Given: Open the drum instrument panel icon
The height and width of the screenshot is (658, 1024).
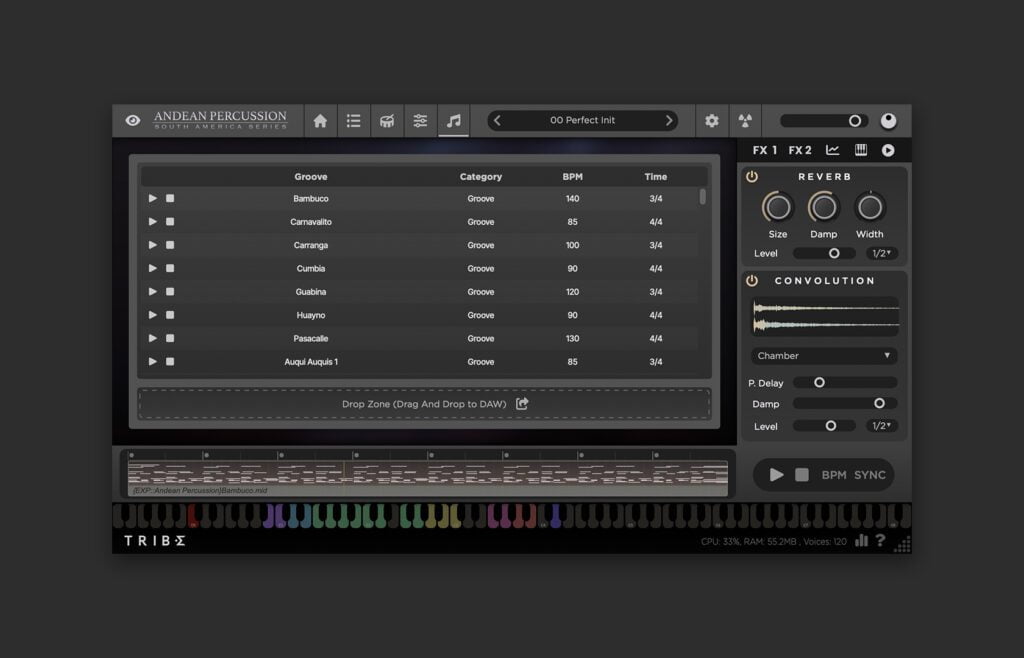Looking at the screenshot, I should pyautogui.click(x=386, y=120).
